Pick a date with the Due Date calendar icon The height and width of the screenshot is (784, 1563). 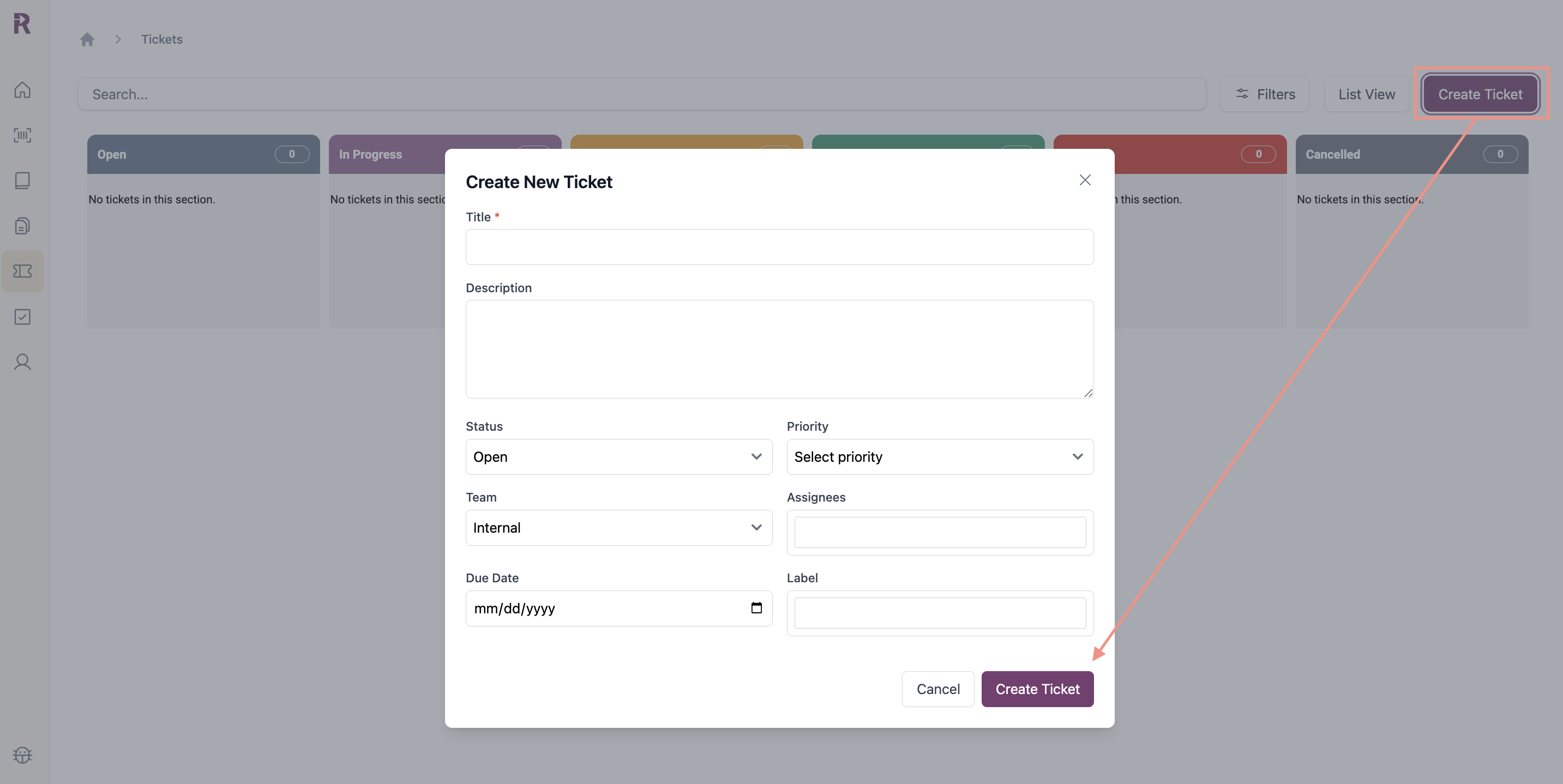point(756,608)
